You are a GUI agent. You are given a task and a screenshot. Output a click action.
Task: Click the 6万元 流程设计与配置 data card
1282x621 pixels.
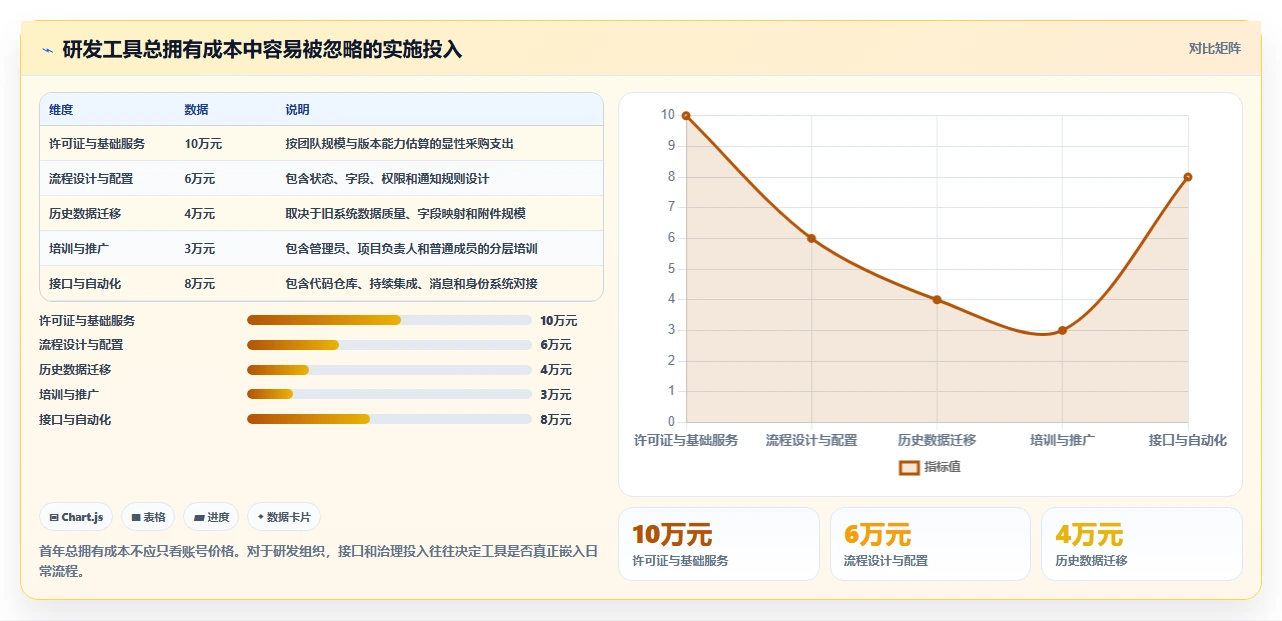930,544
